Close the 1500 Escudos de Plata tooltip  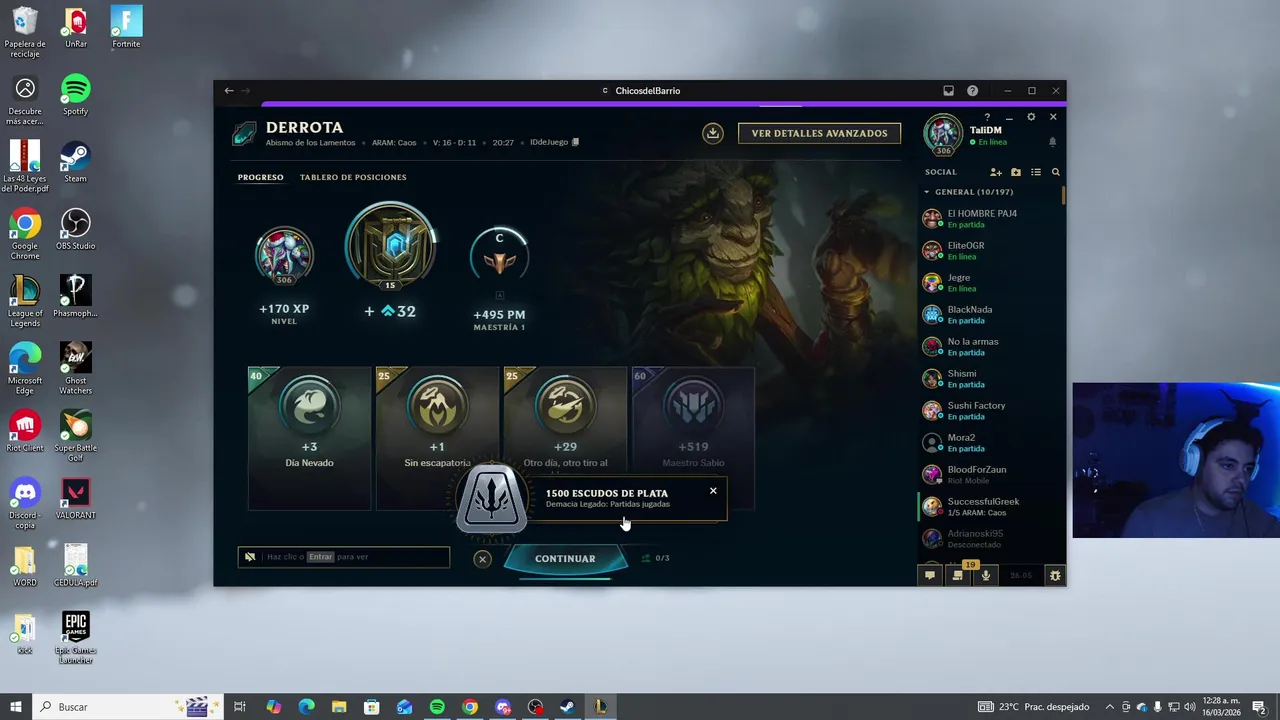pos(713,491)
